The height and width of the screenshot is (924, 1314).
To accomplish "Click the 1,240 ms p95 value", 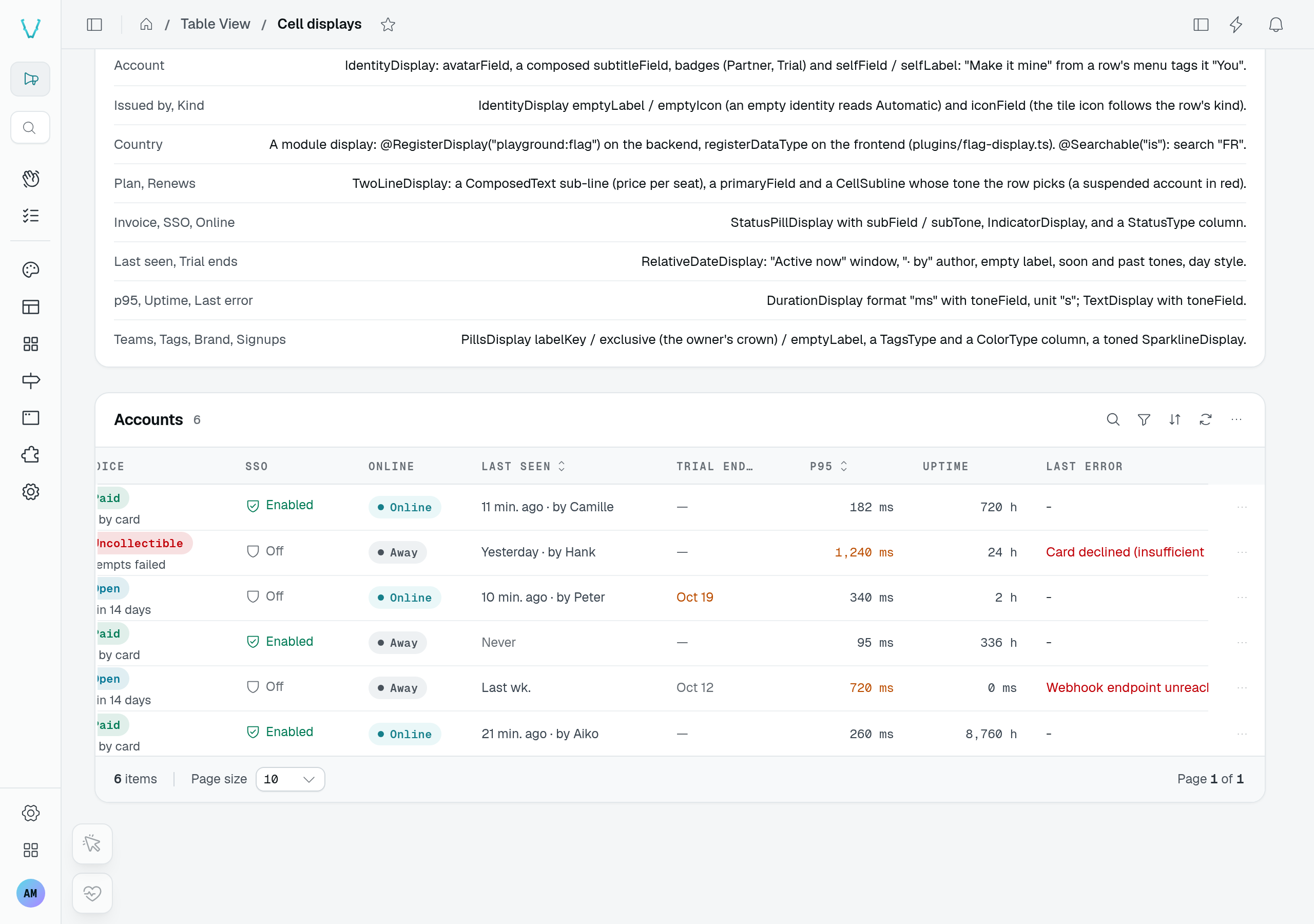I will click(x=864, y=552).
